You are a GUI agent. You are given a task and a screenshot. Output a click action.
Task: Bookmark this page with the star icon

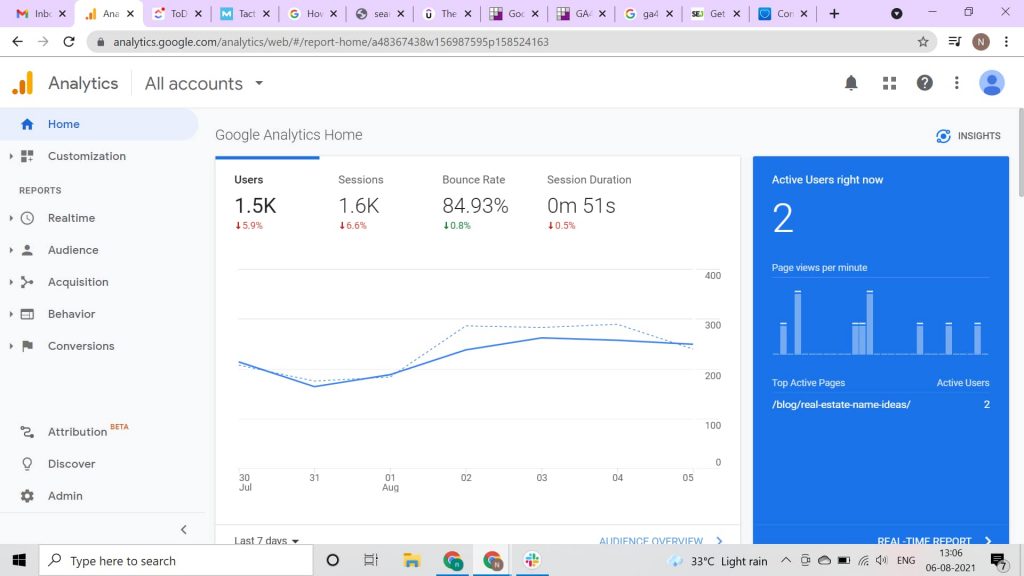[923, 42]
